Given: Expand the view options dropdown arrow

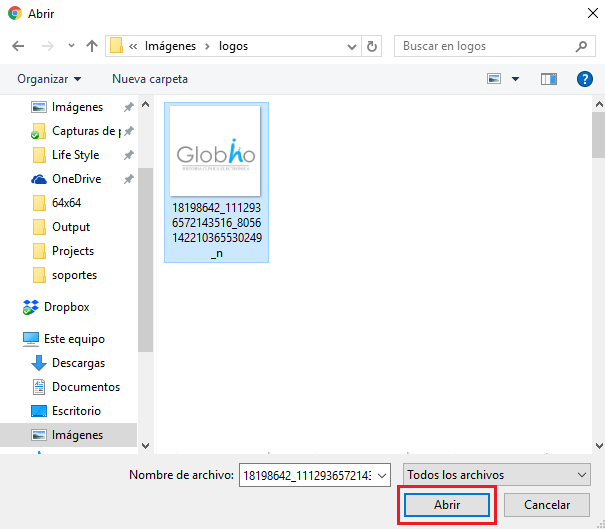Looking at the screenshot, I should point(516,79).
